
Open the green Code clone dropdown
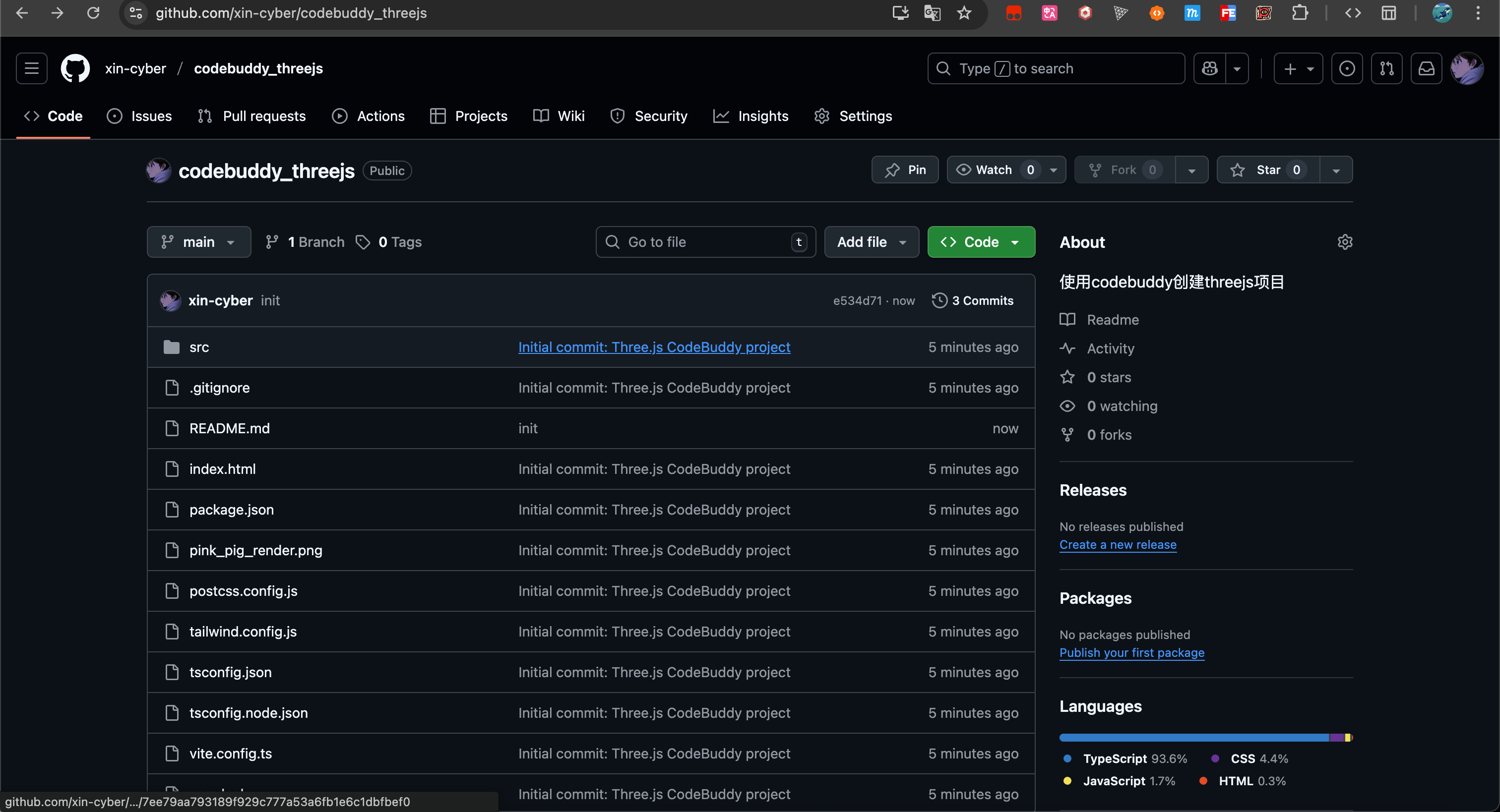pos(981,242)
